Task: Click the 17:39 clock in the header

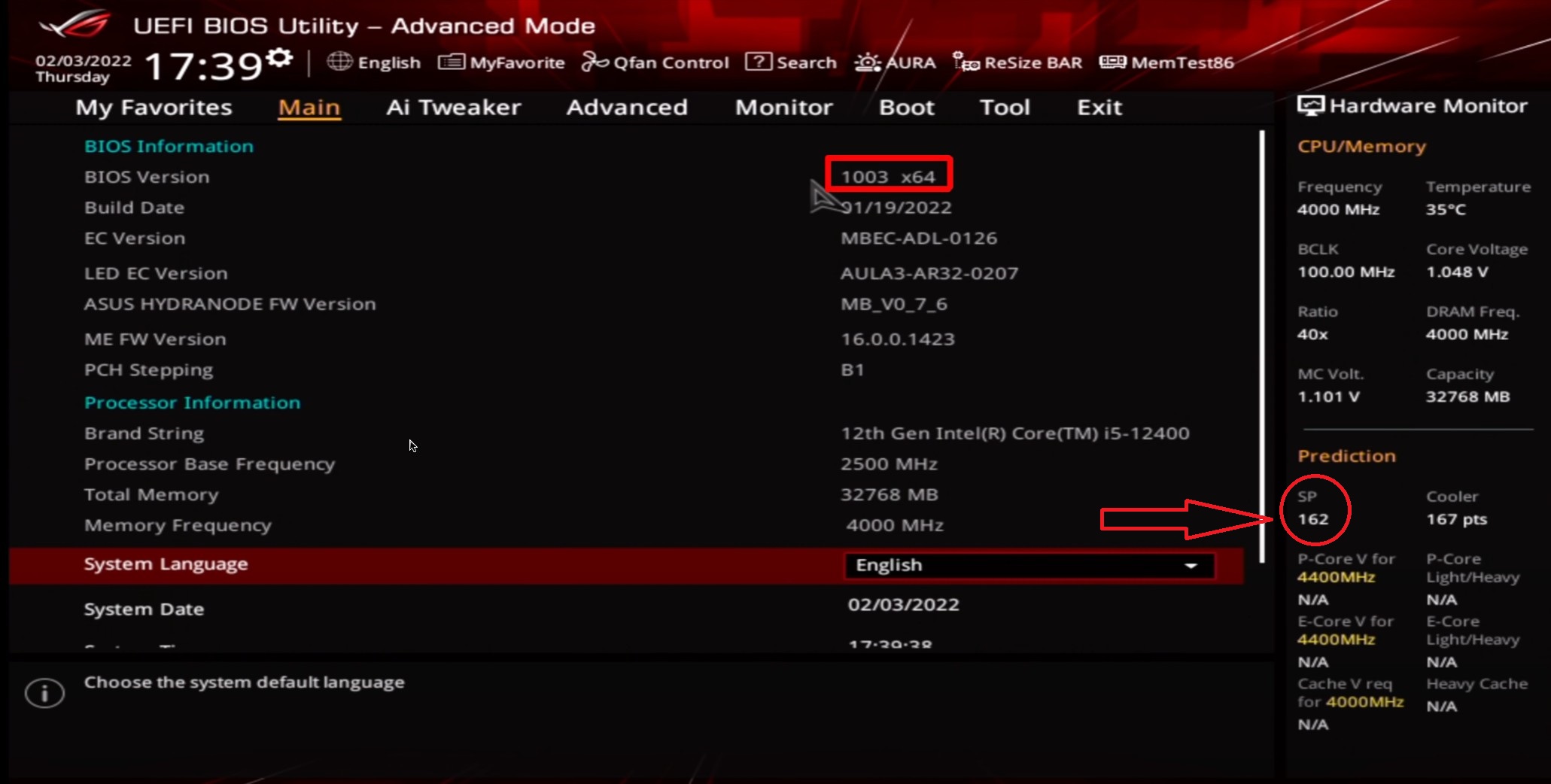Action: coord(203,65)
